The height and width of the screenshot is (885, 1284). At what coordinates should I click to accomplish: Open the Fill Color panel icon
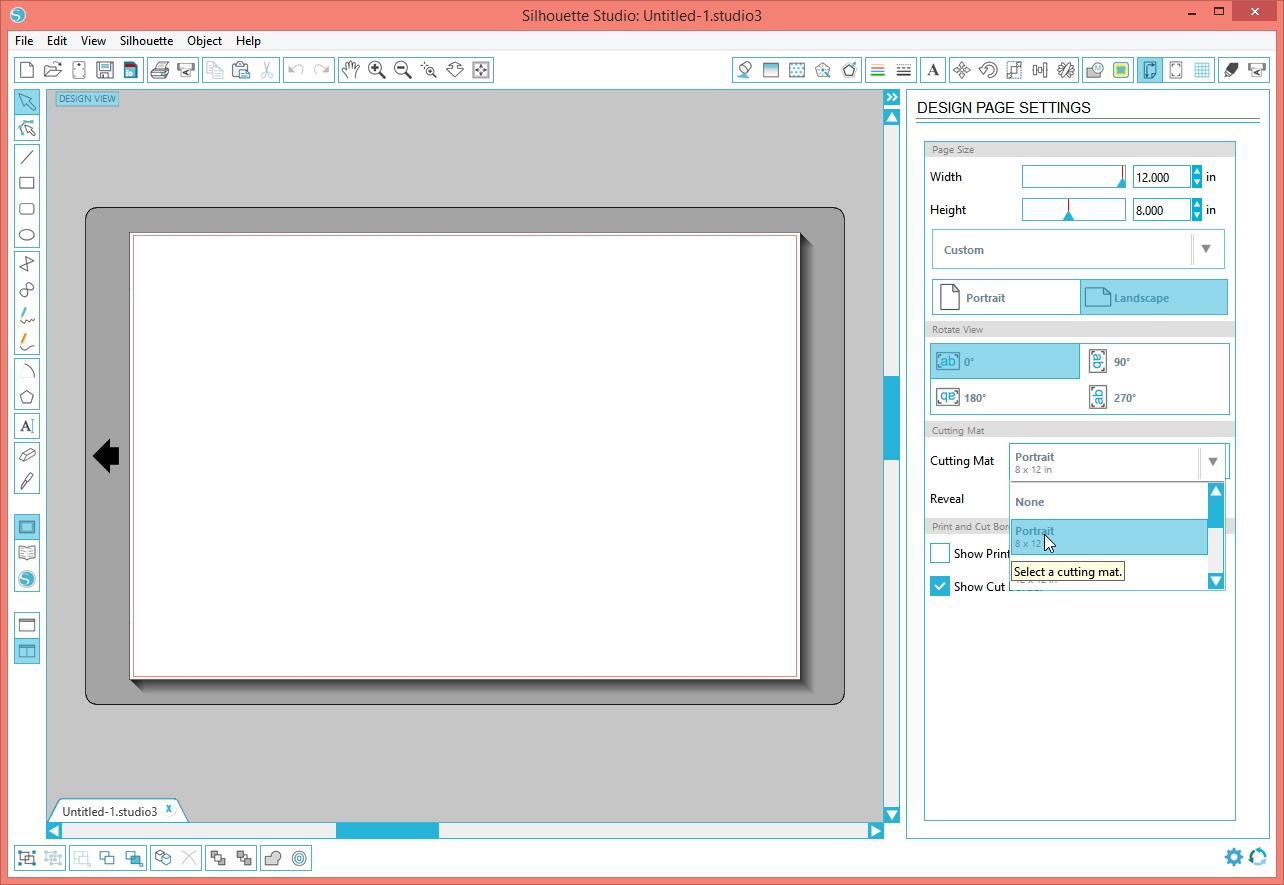pyautogui.click(x=745, y=70)
